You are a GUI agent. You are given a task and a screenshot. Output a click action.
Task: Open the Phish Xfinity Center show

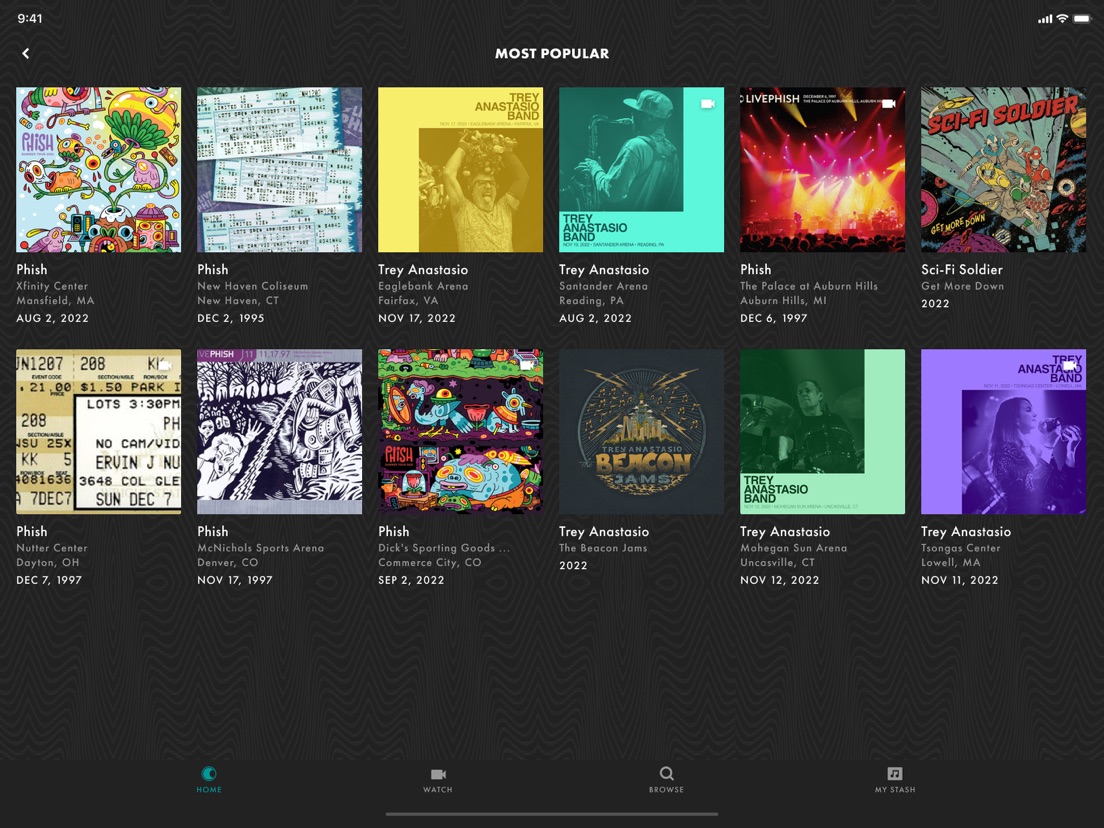pos(98,168)
